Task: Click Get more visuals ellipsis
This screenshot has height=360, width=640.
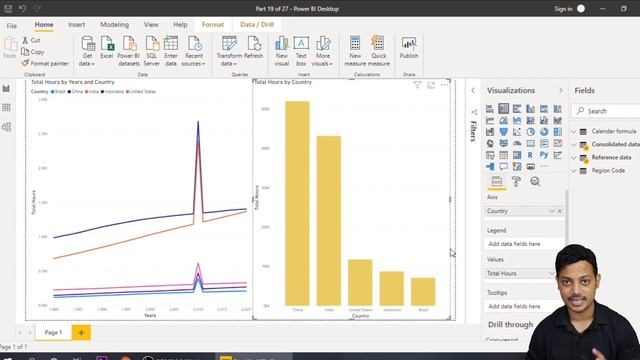Action: click(x=544, y=167)
